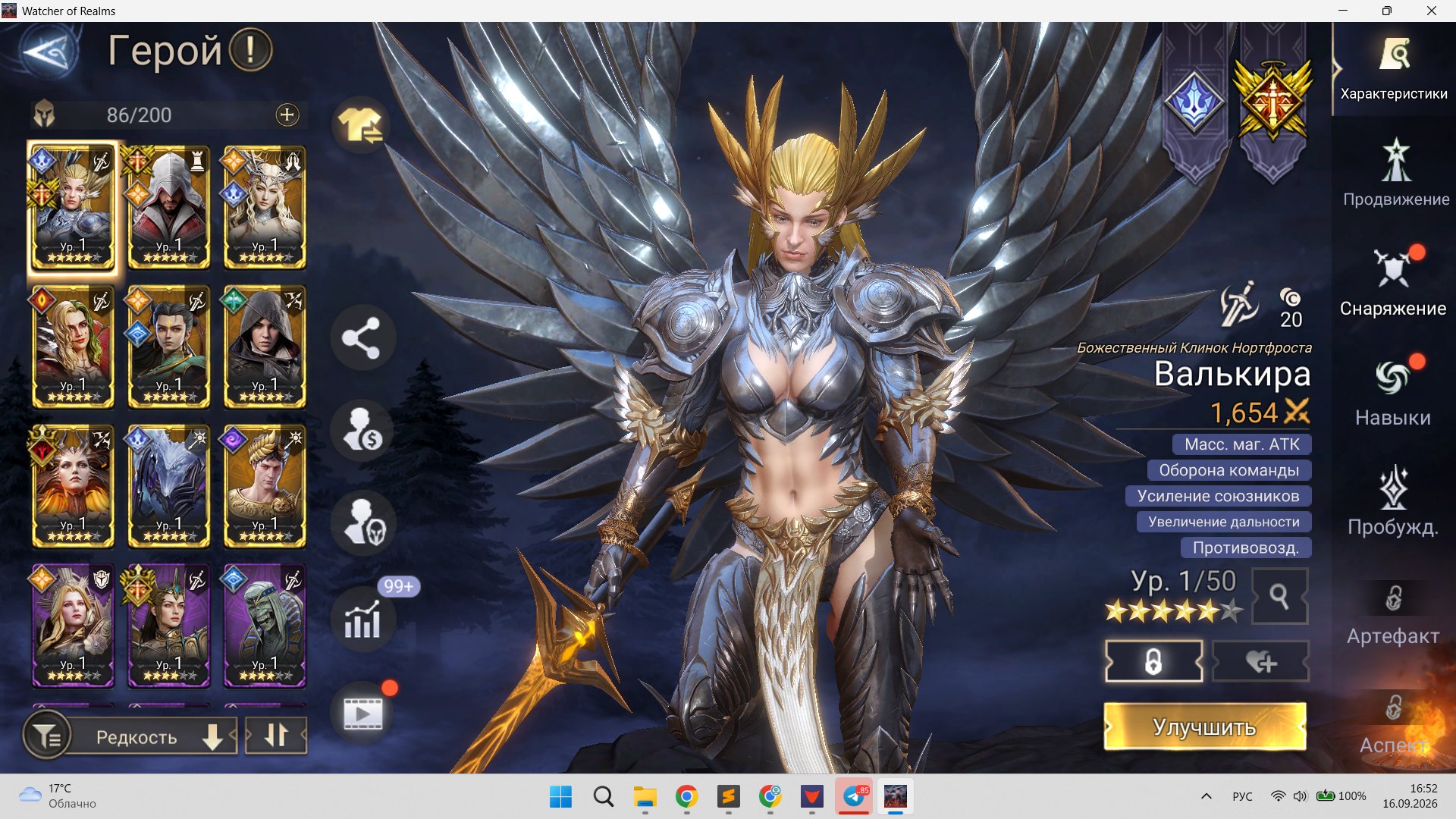Viewport: 1456px width, 819px height.
Task: Toggle the sort order arrows button
Action: [277, 736]
